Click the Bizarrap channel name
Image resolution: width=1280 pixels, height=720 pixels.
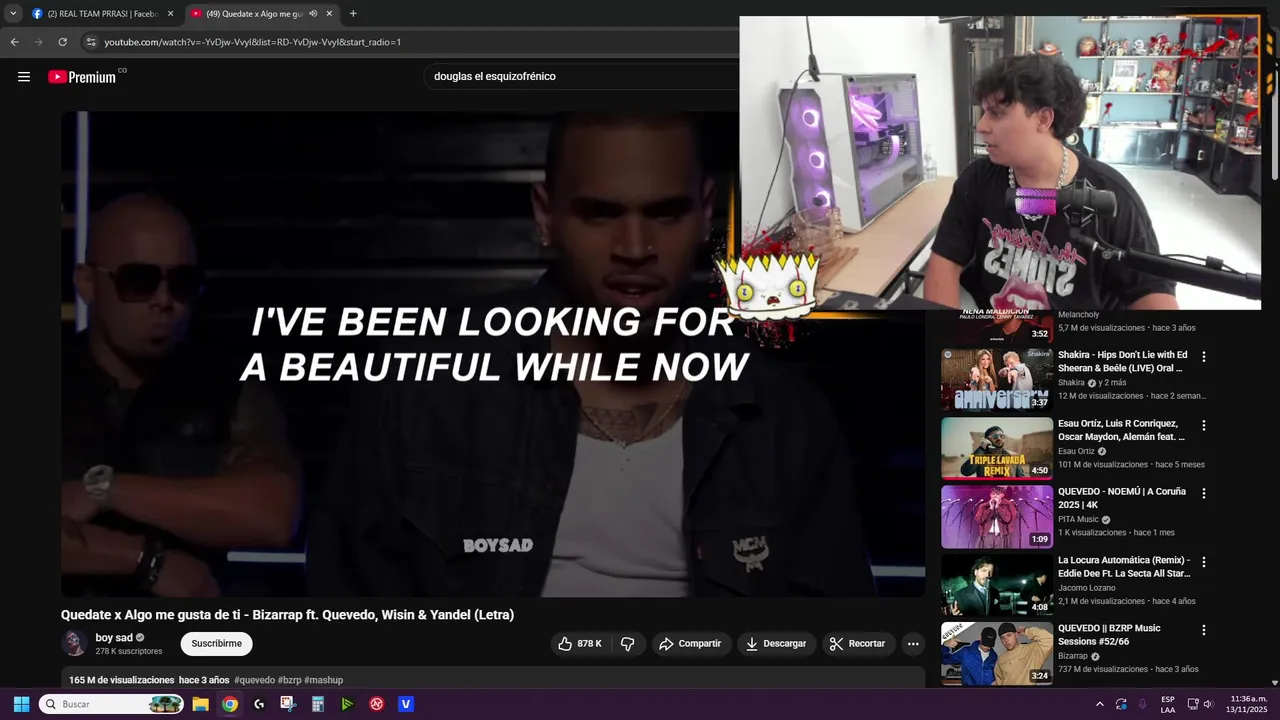[1073, 657]
